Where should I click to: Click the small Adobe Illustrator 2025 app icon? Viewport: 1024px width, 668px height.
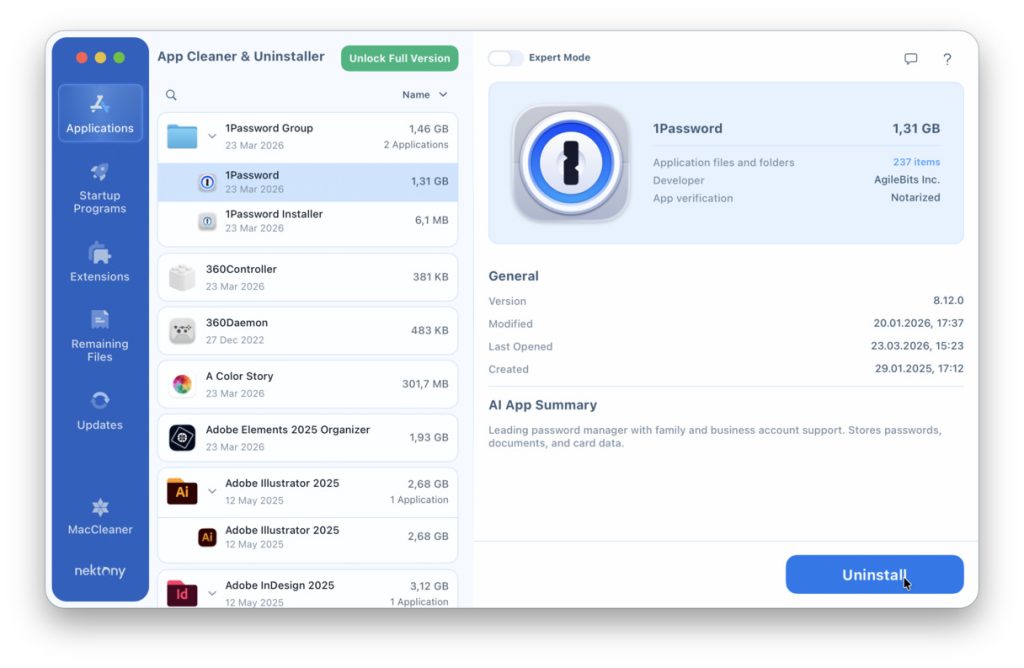pos(207,537)
